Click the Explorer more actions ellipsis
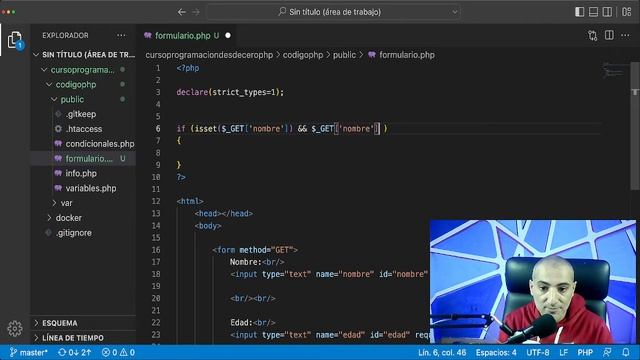 (121, 36)
